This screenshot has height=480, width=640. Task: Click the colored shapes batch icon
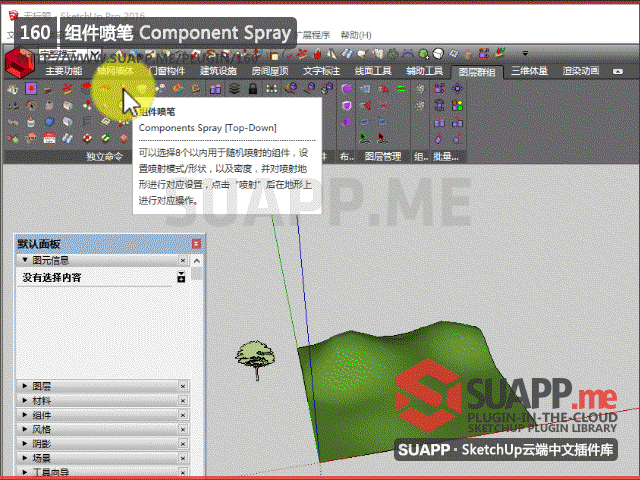point(458,106)
